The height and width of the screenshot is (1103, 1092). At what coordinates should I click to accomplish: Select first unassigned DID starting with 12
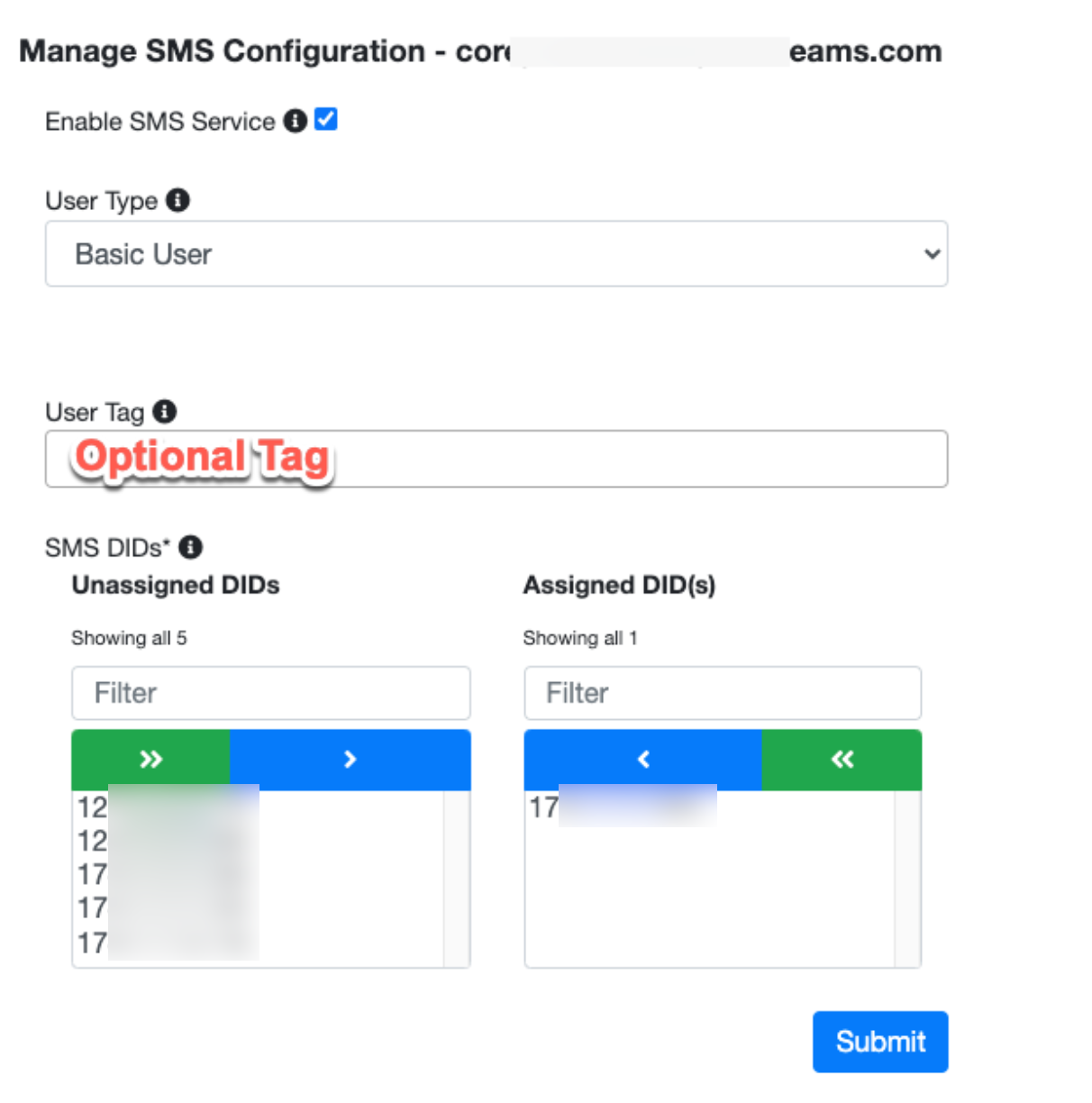tap(258, 807)
